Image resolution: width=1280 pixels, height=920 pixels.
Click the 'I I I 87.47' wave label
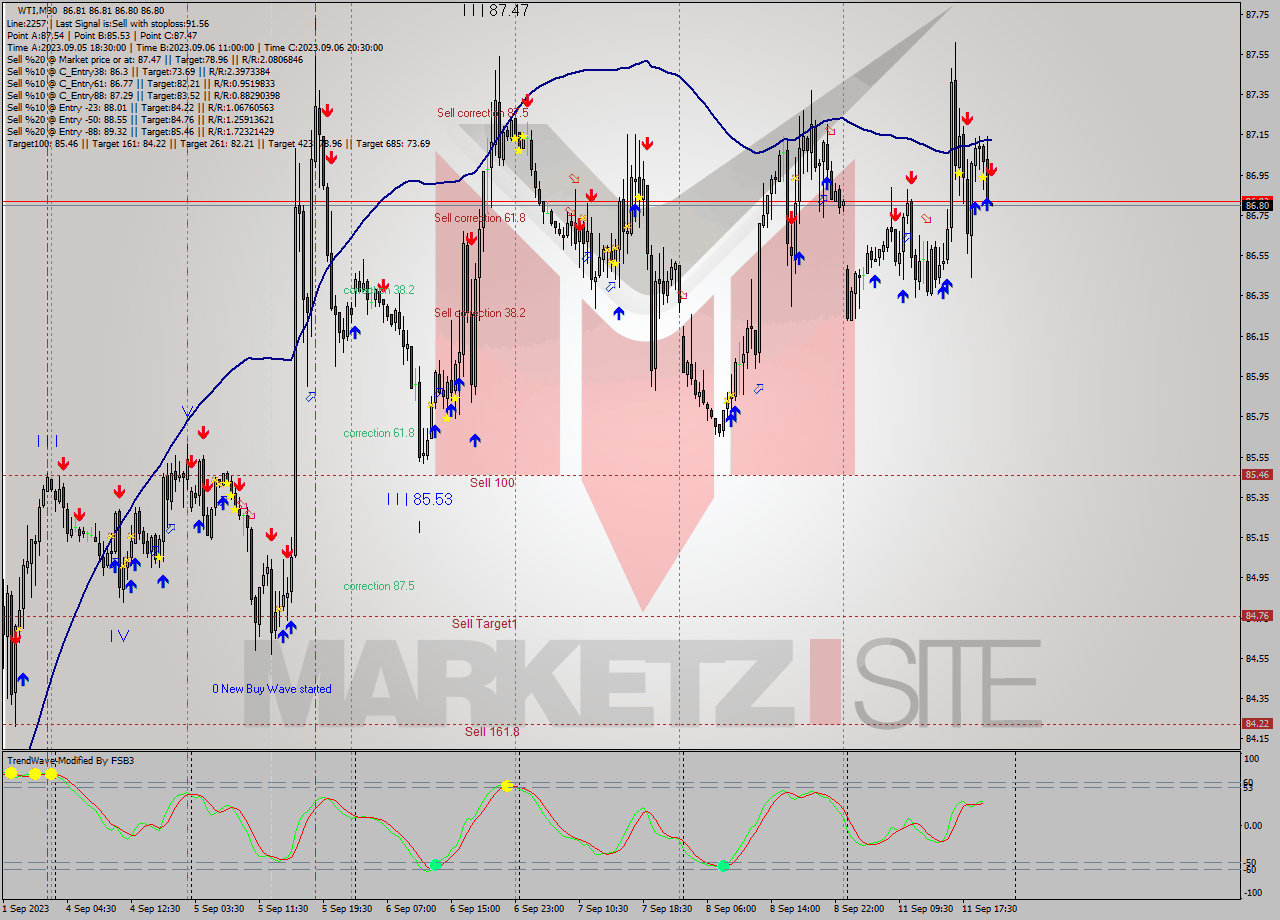click(496, 10)
